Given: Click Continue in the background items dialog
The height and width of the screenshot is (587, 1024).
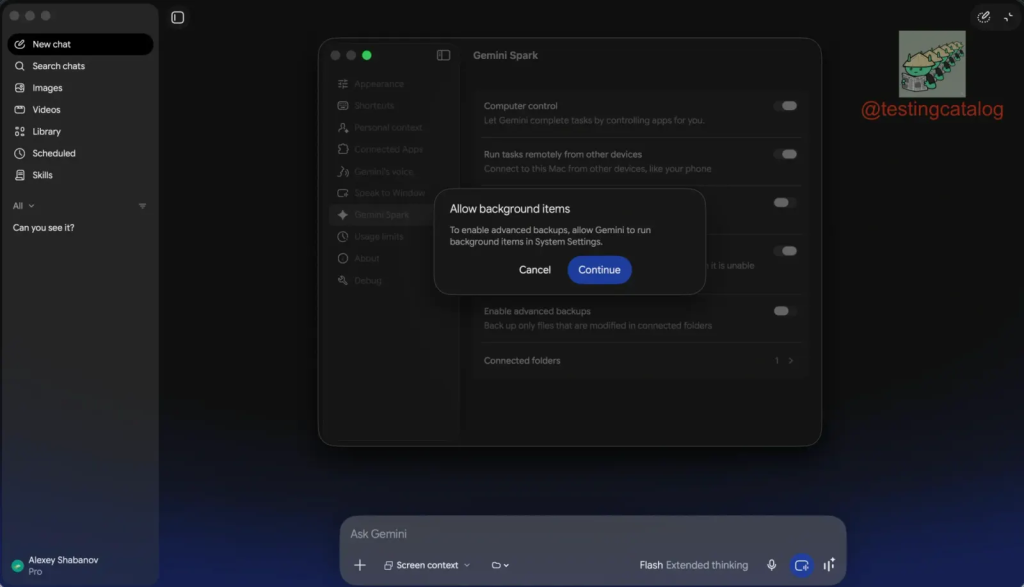Looking at the screenshot, I should tap(599, 270).
